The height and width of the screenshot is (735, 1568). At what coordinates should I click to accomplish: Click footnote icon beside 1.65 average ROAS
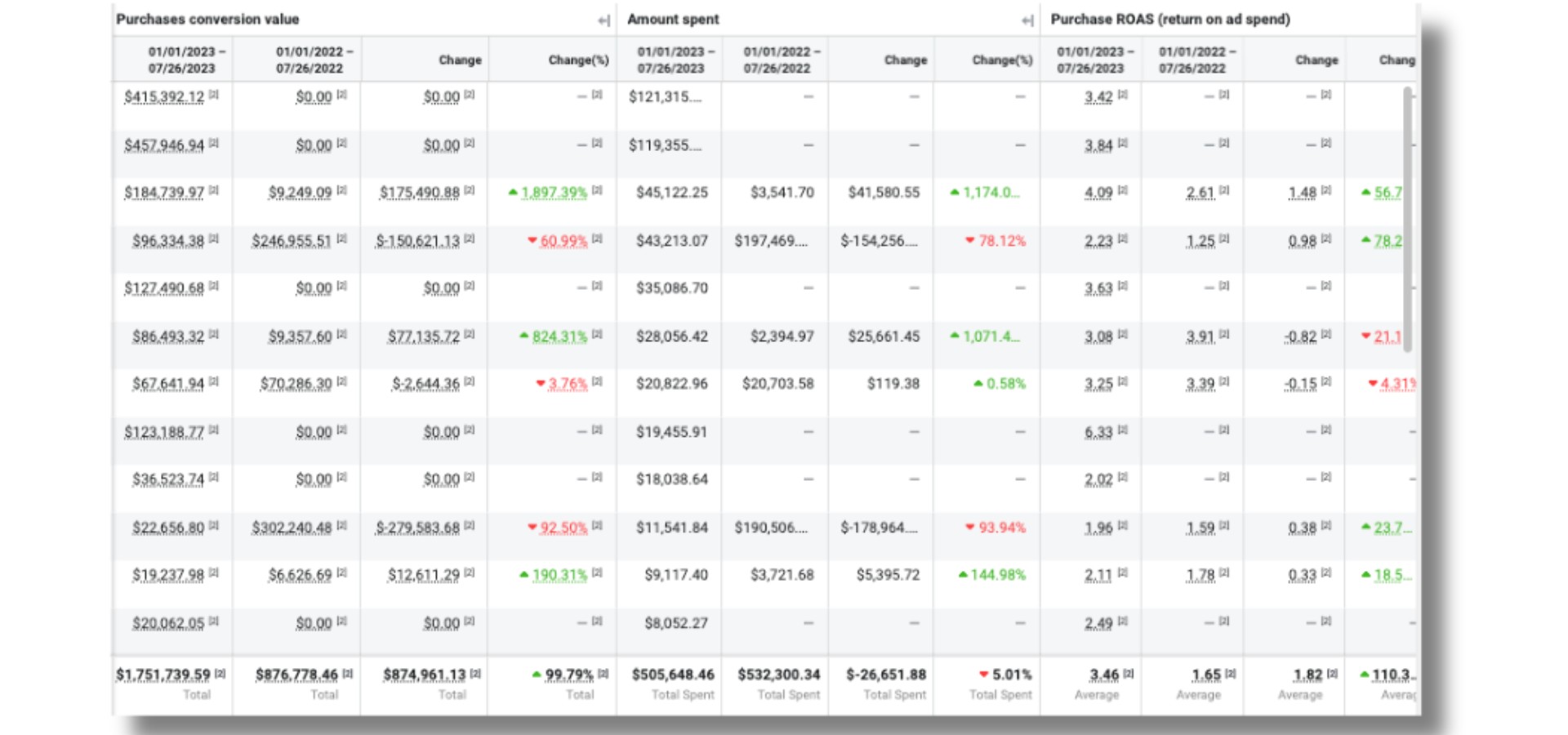point(1231,674)
